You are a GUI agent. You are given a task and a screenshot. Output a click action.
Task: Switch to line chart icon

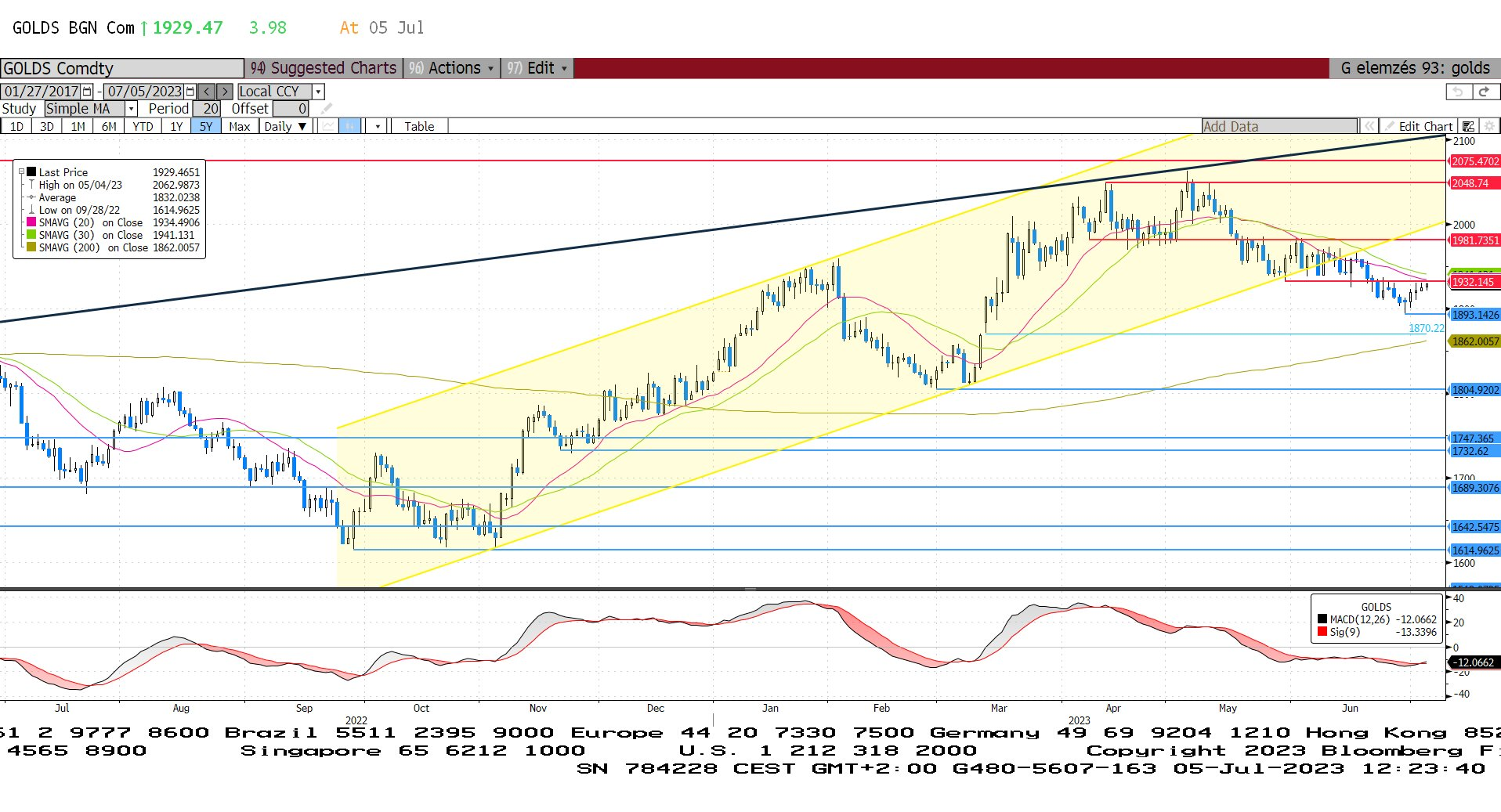(329, 126)
